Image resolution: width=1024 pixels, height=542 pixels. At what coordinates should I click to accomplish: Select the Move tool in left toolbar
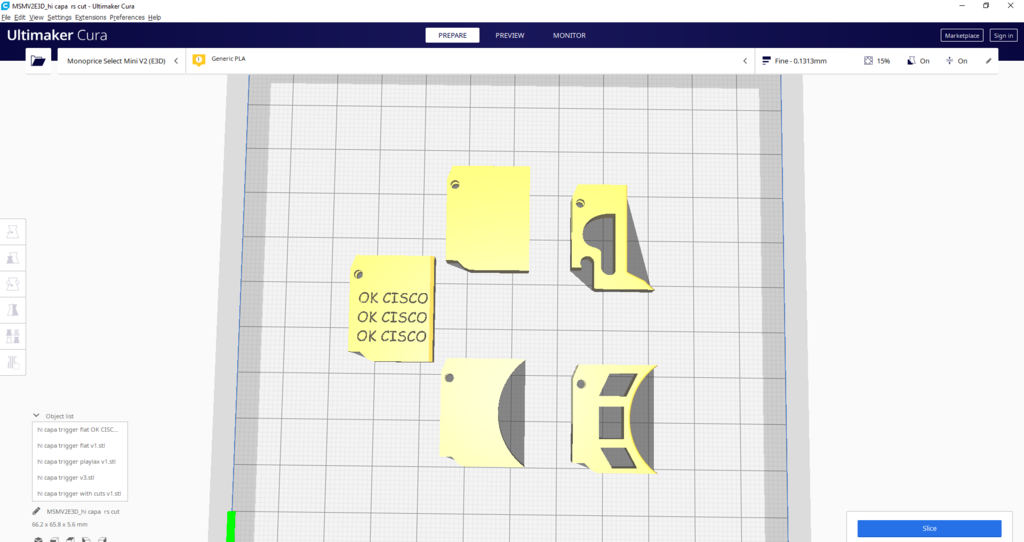point(13,232)
